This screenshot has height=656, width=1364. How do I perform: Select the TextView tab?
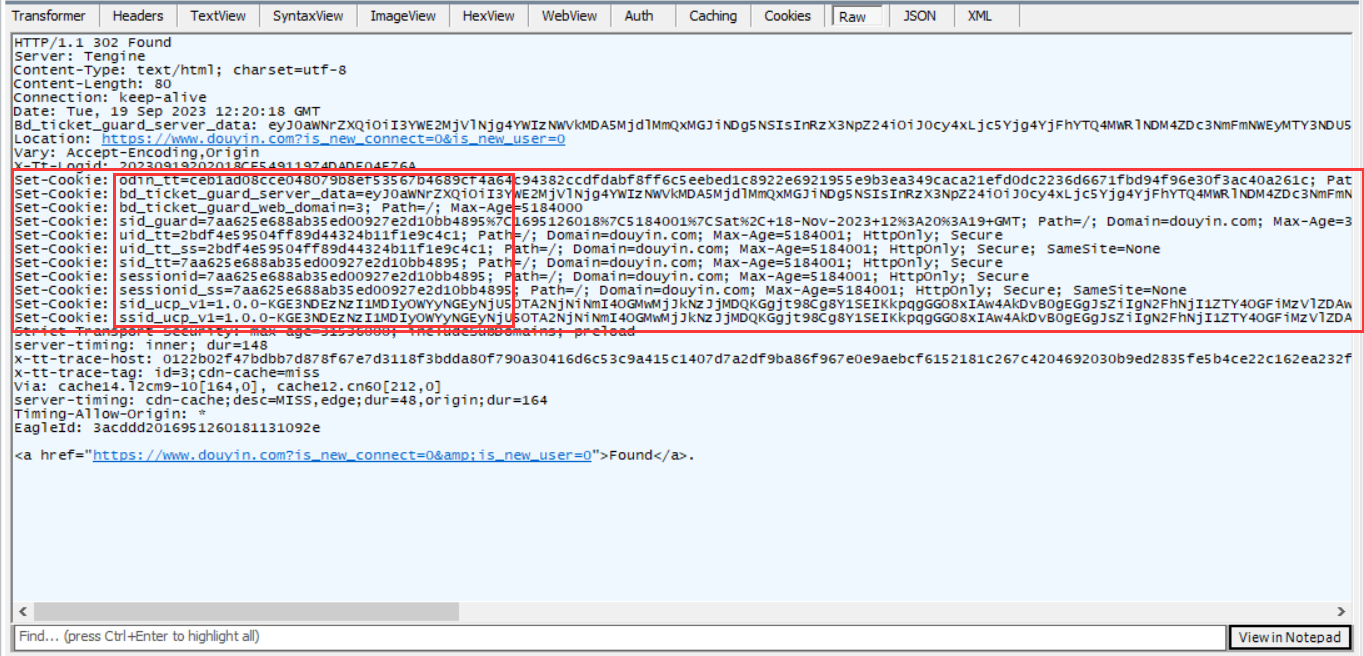218,16
